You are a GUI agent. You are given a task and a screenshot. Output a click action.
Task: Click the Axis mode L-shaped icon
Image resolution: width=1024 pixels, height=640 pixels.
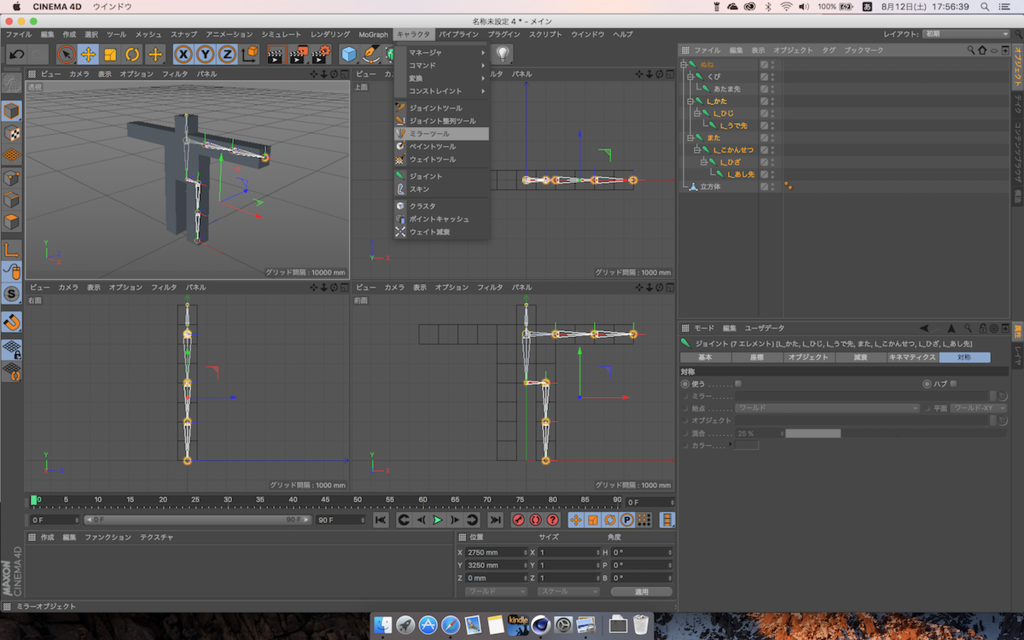(12, 250)
